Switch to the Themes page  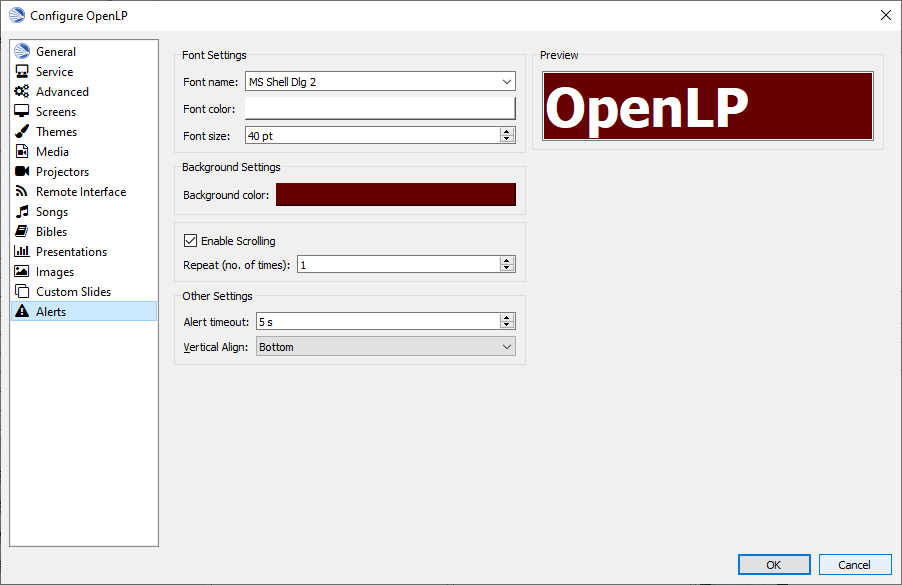[83, 132]
